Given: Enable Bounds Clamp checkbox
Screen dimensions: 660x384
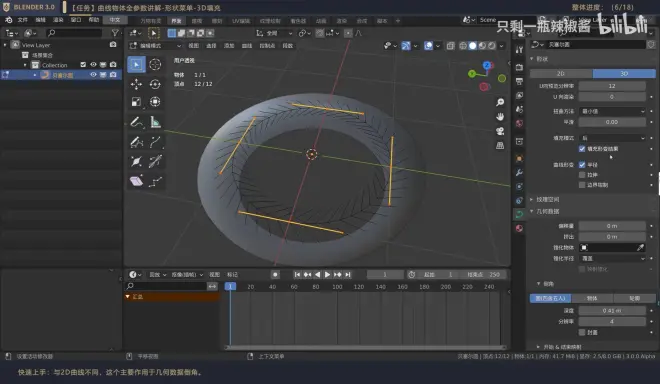Looking at the screenshot, I should click(582, 185).
